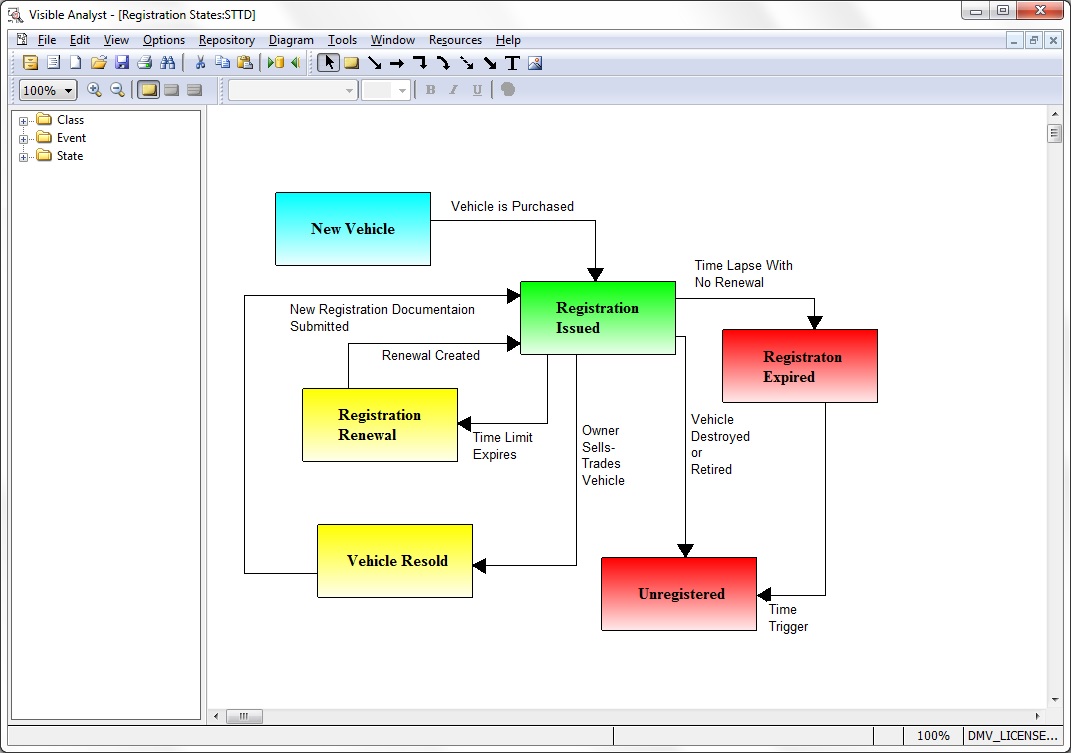Zoom in with the plus magnifier
Viewport: 1071px width, 753px height.
click(94, 90)
